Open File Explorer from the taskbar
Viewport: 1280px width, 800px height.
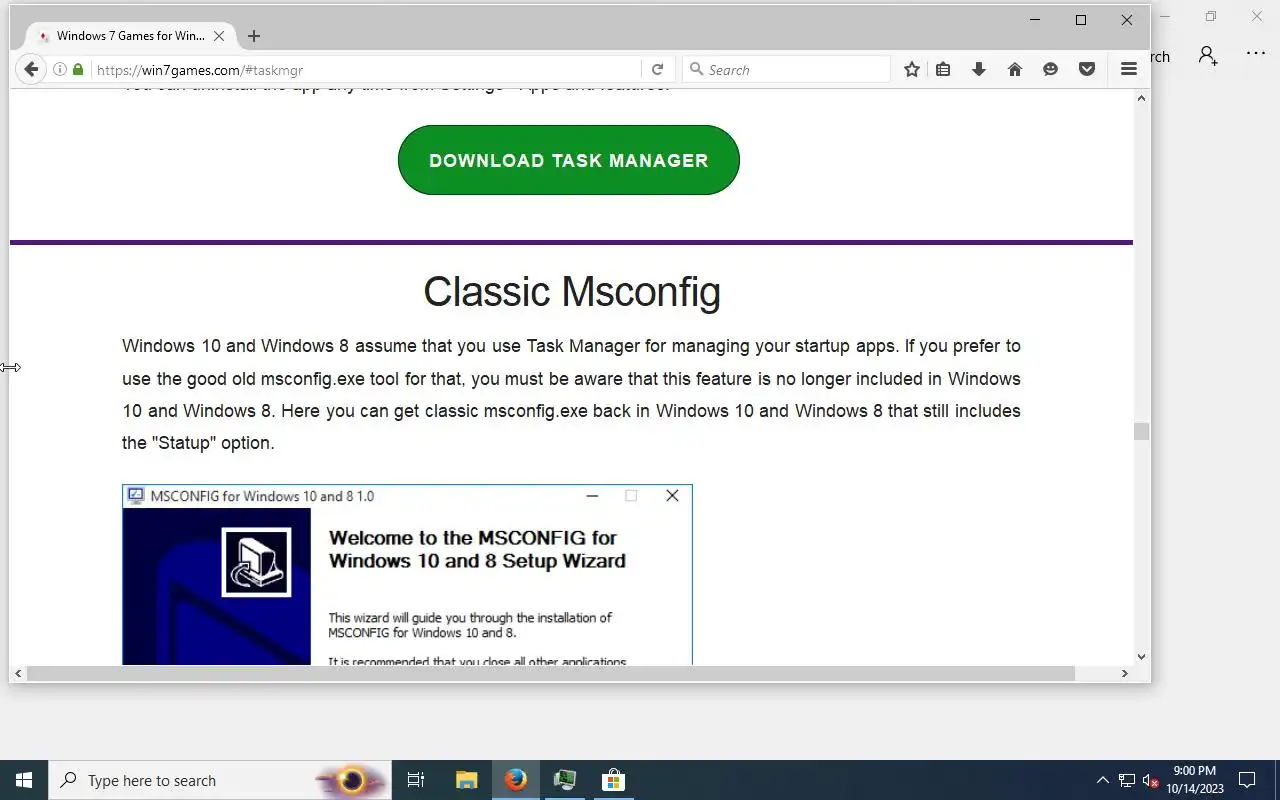(x=467, y=780)
